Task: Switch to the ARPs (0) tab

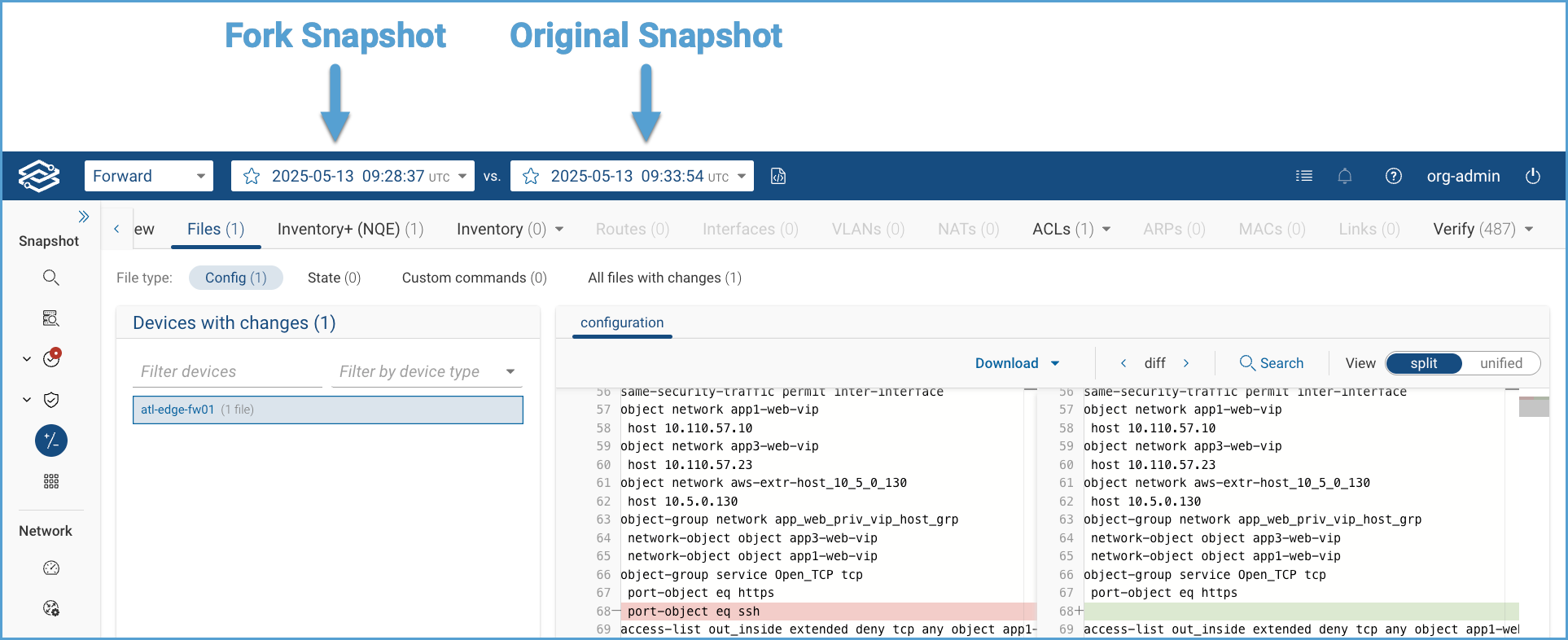Action: [x=1174, y=229]
